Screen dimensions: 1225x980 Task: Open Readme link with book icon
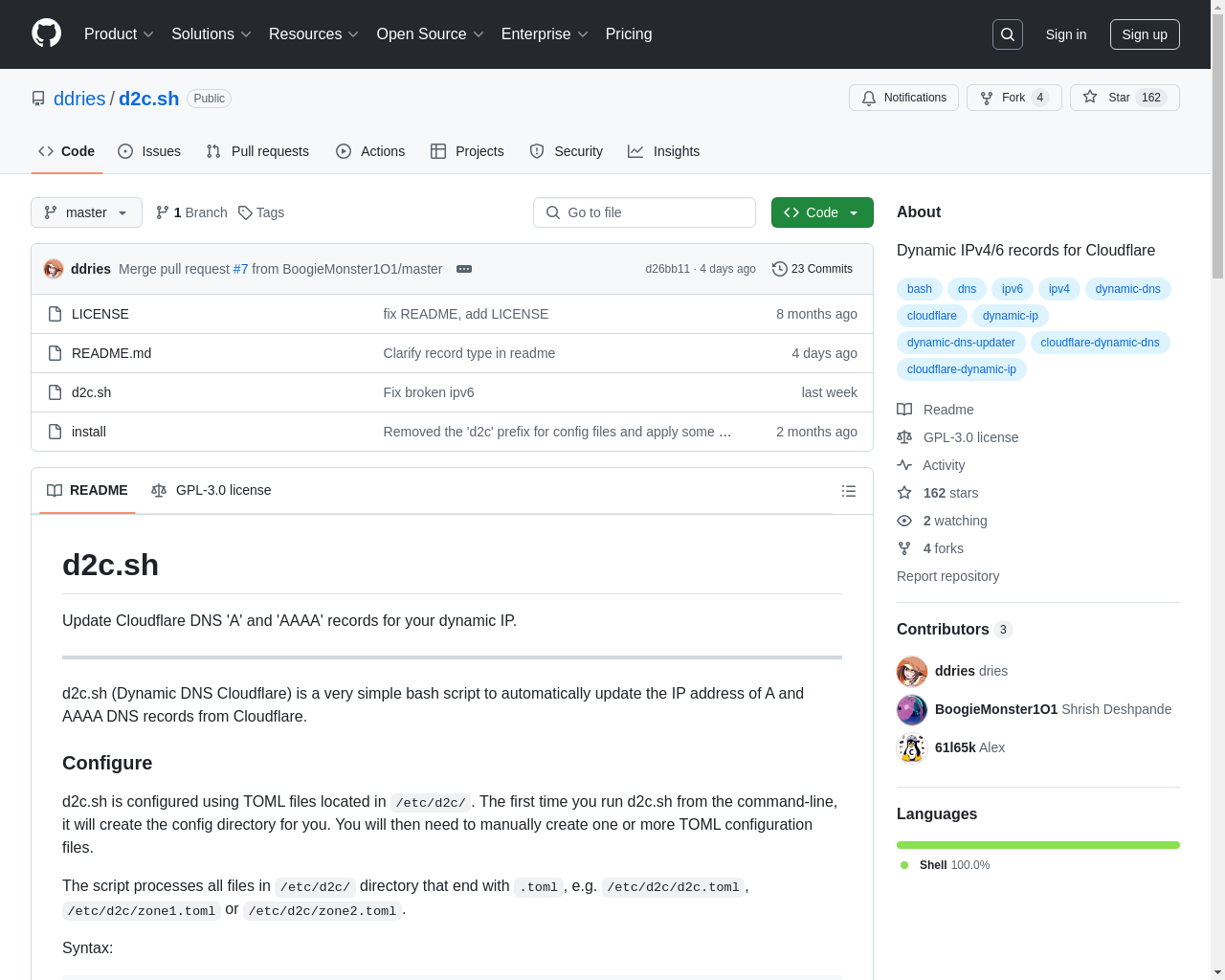[x=935, y=410]
